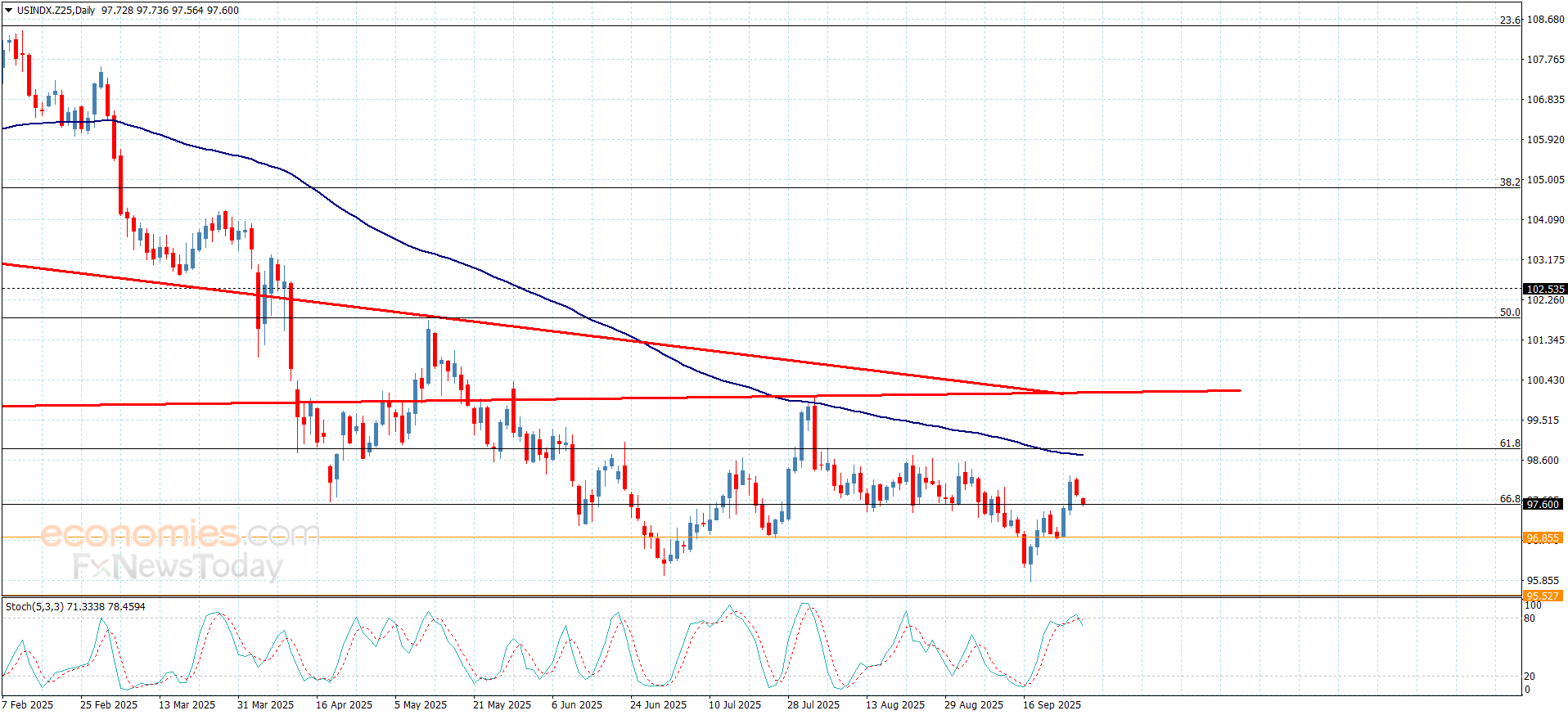Click the 66.8 Fibonacci level label

1510,499
